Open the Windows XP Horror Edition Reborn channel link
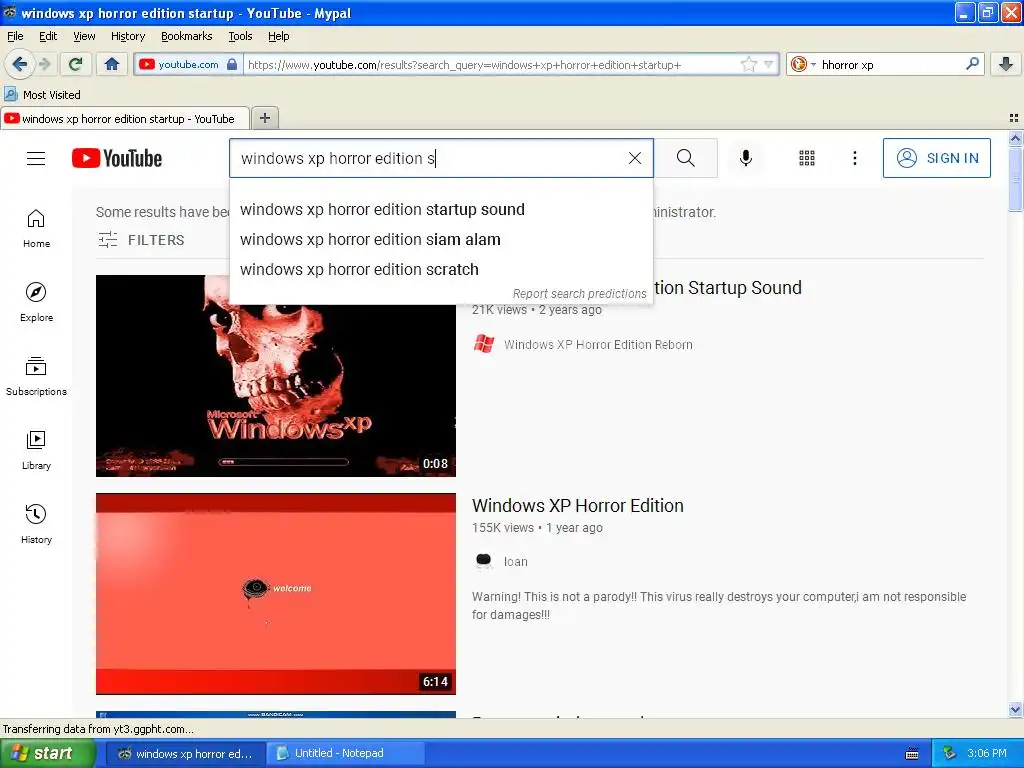 tap(598, 344)
